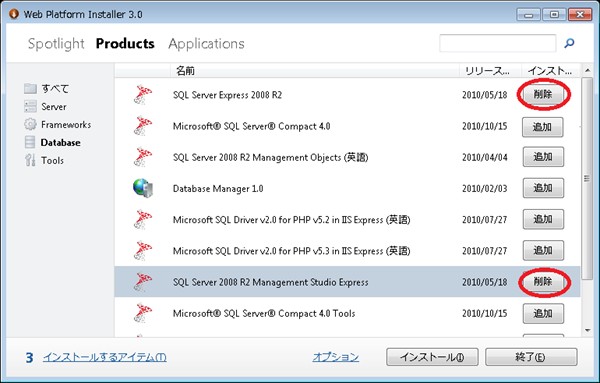Select the Tools category
This screenshot has height=383, width=600.
tap(52, 160)
